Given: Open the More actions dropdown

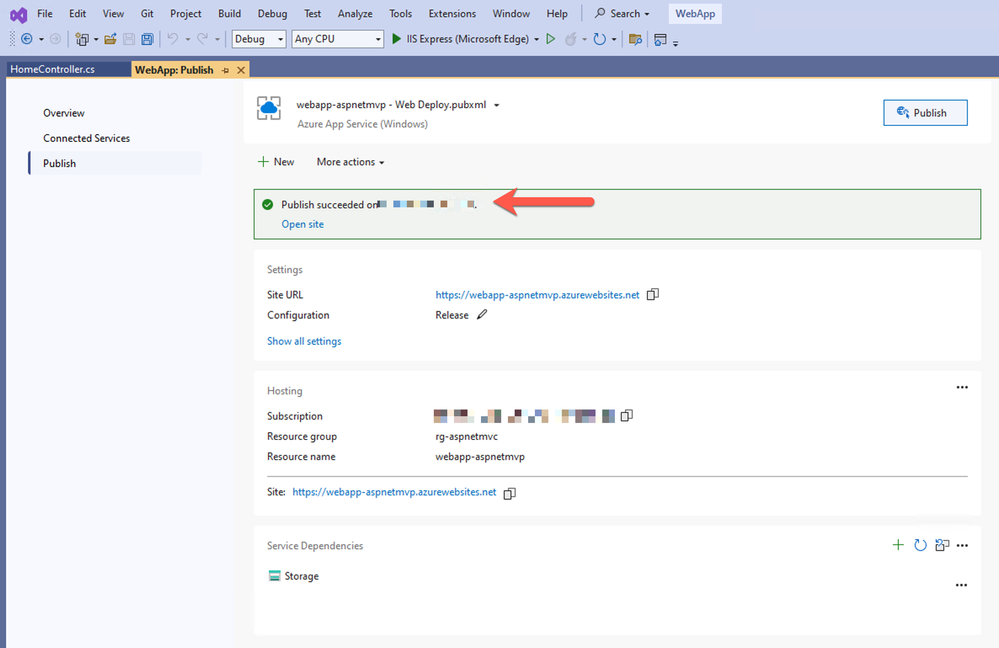Looking at the screenshot, I should 350,162.
